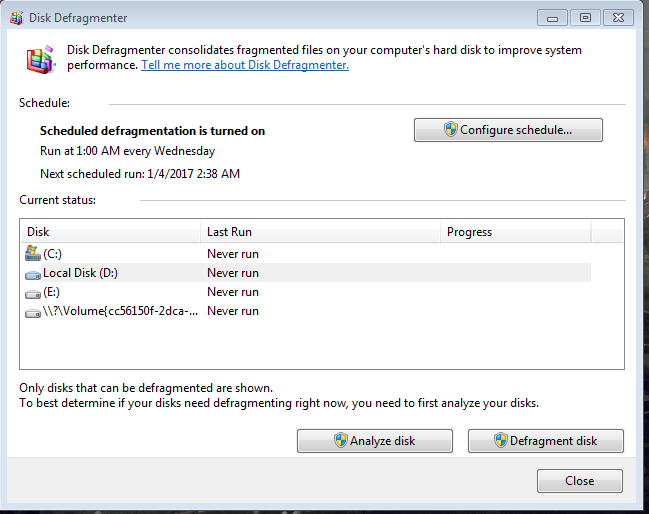Sort by the Disk column header
649x514 pixels.
pos(111,232)
